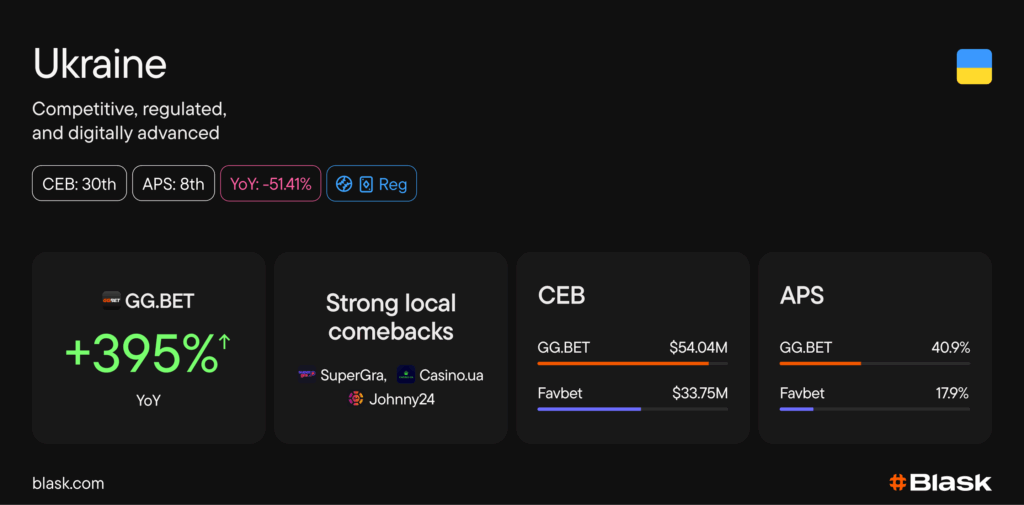The image size is (1024, 505).
Task: Click the Favbet purple CEB bar
Action: coord(589,409)
